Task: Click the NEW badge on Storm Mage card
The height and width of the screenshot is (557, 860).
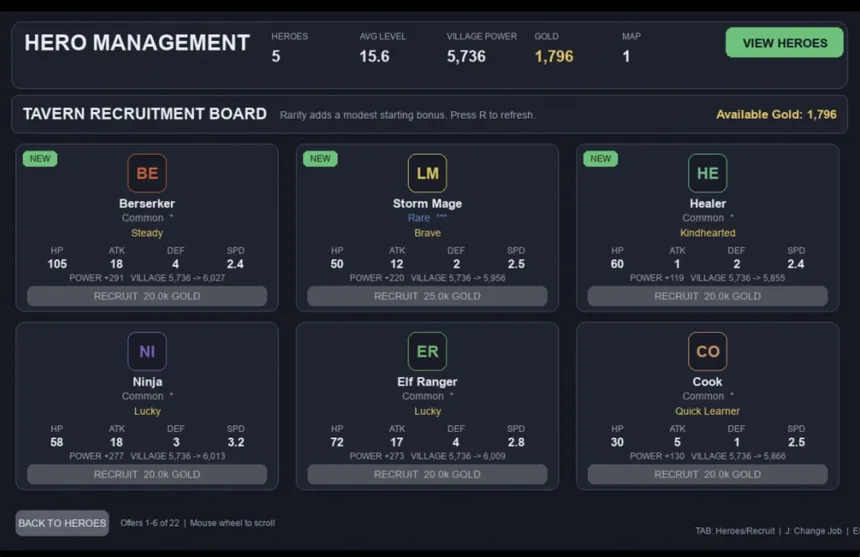Action: click(x=320, y=158)
